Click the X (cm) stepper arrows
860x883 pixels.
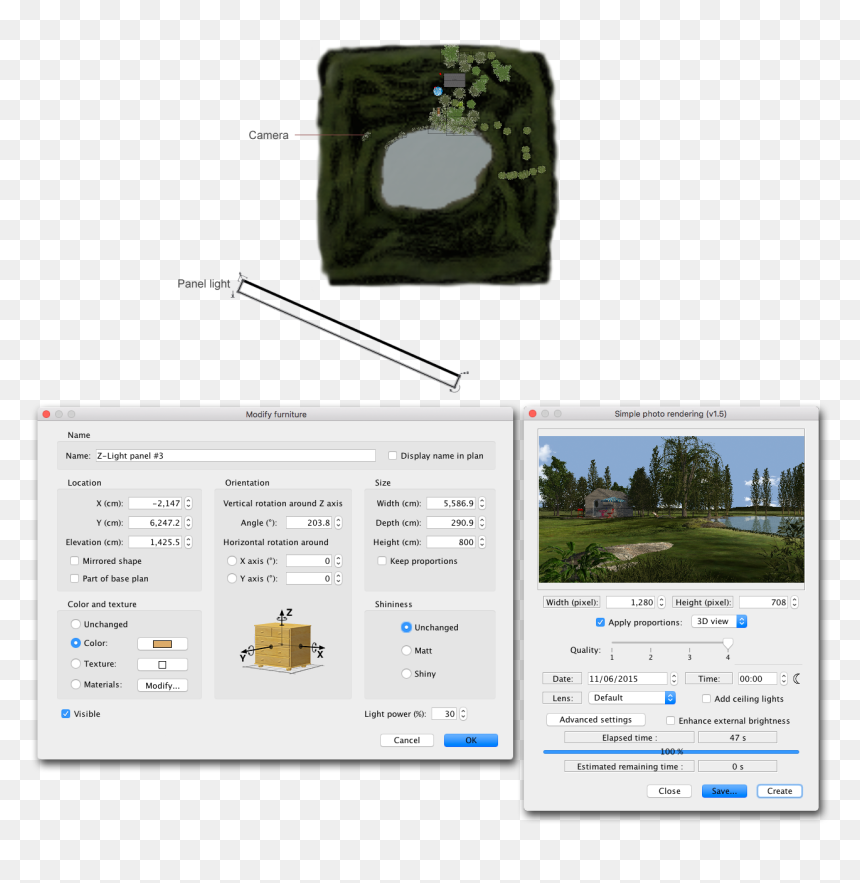[x=188, y=503]
